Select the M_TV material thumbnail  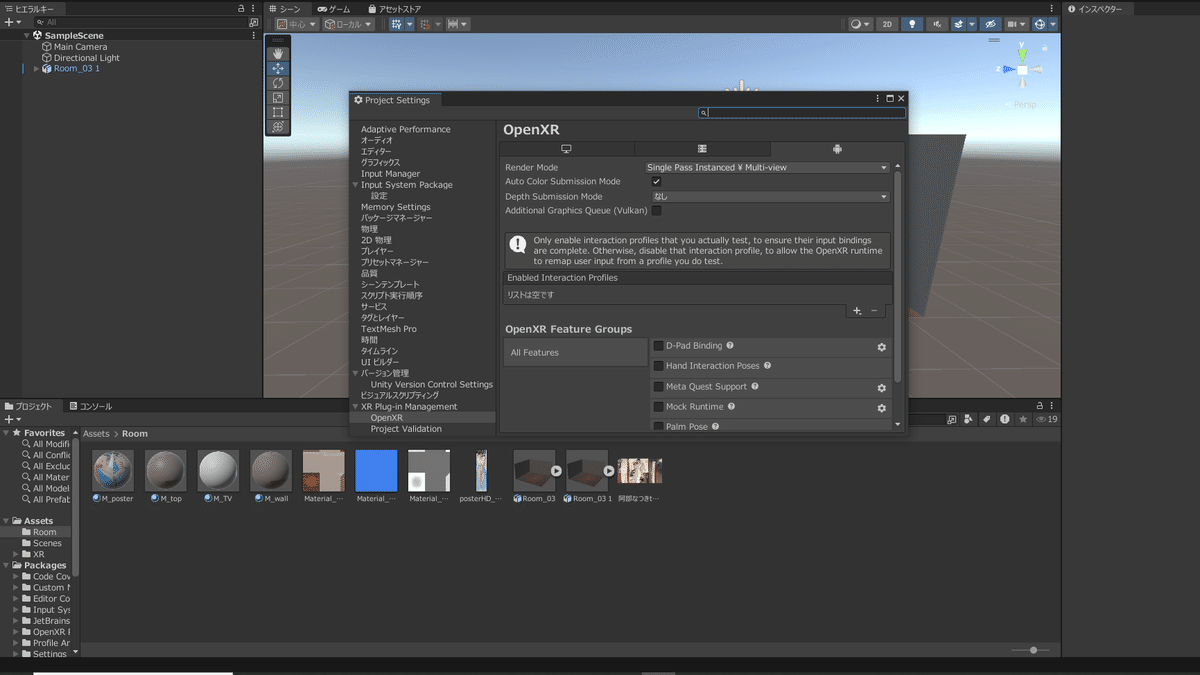pos(218,470)
